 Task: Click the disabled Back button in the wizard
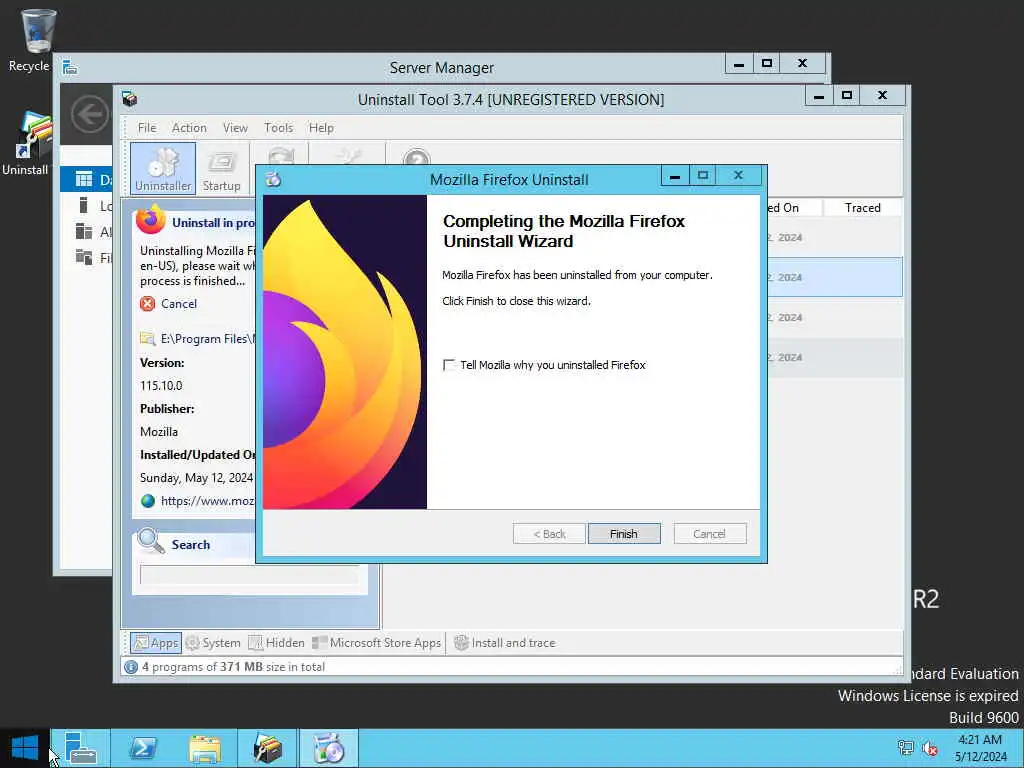point(549,534)
